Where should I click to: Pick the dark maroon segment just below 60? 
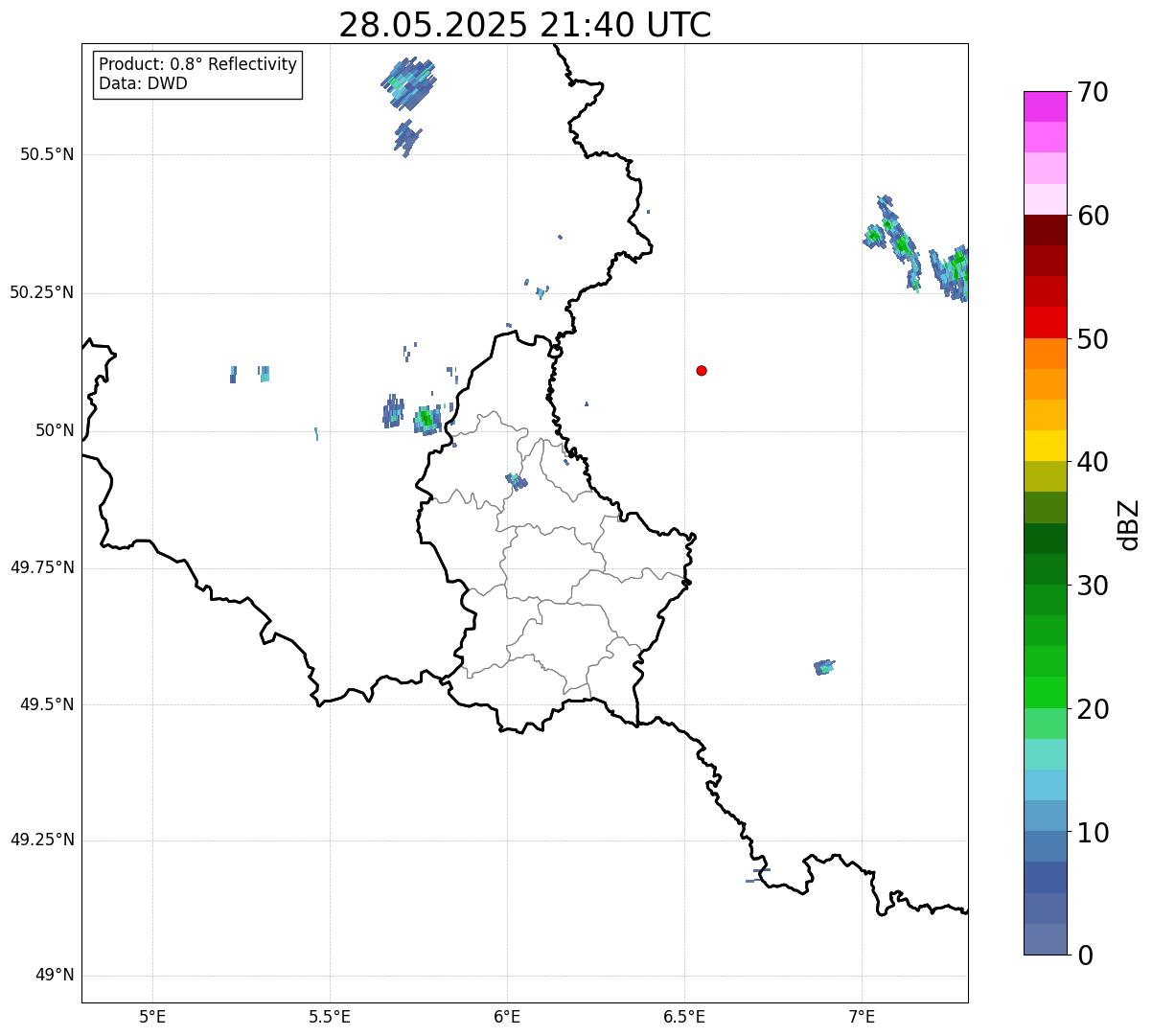(x=1045, y=230)
